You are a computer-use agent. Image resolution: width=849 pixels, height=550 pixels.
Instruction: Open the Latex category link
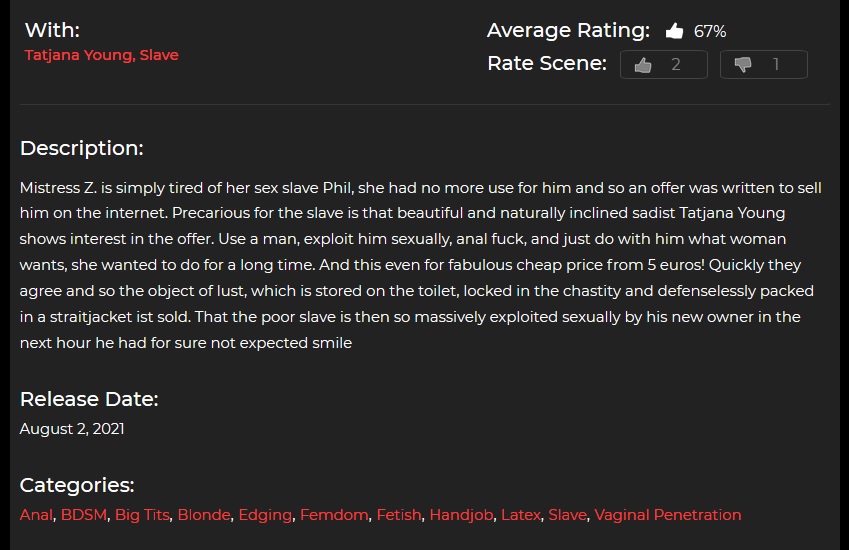pyautogui.click(x=521, y=515)
